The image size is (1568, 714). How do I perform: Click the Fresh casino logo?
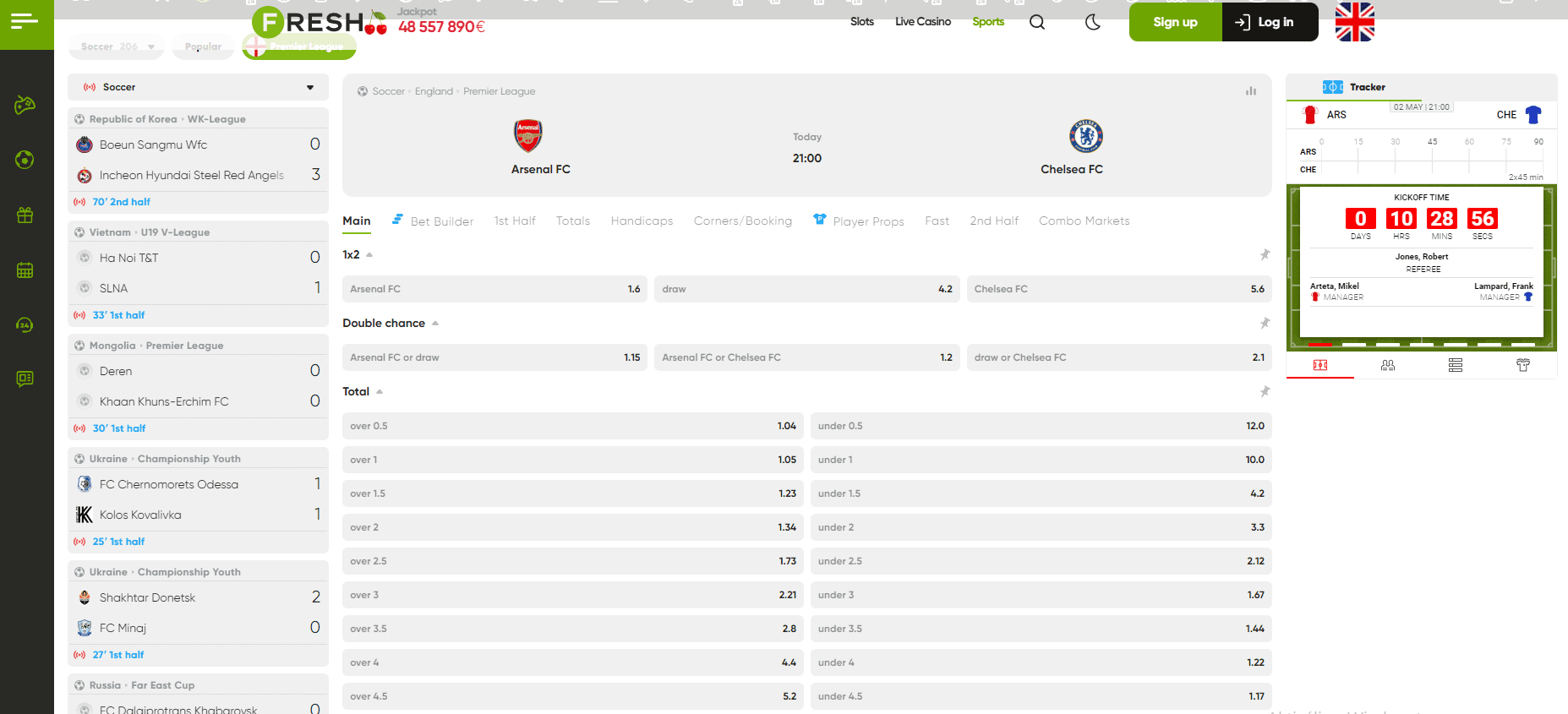320,22
